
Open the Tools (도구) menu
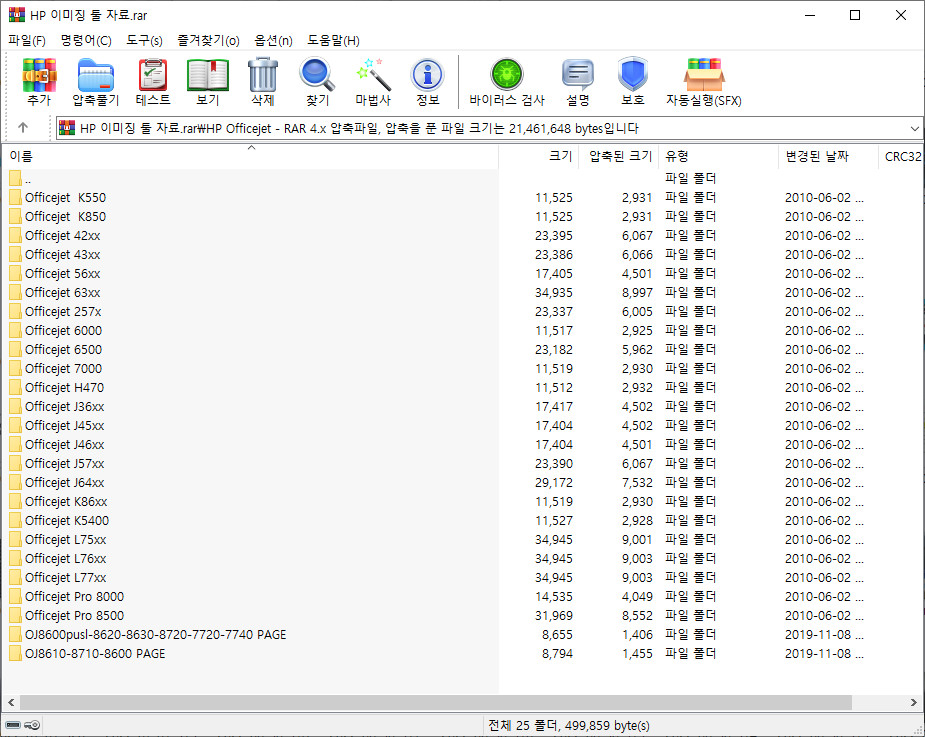[145, 40]
